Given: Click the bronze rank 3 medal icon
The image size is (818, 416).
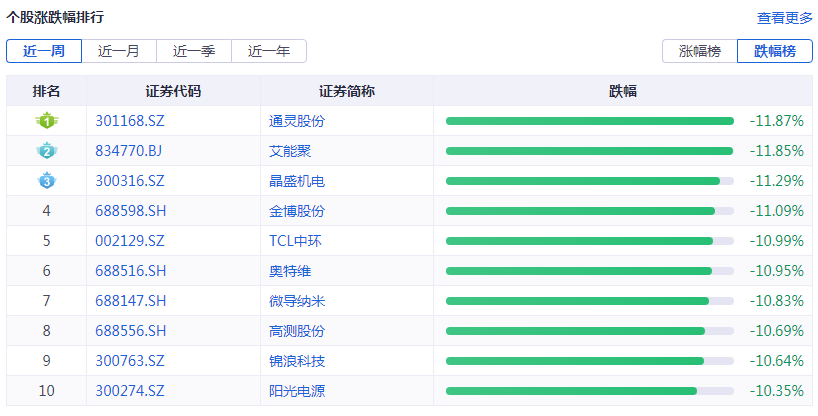Looking at the screenshot, I should 46,181.
